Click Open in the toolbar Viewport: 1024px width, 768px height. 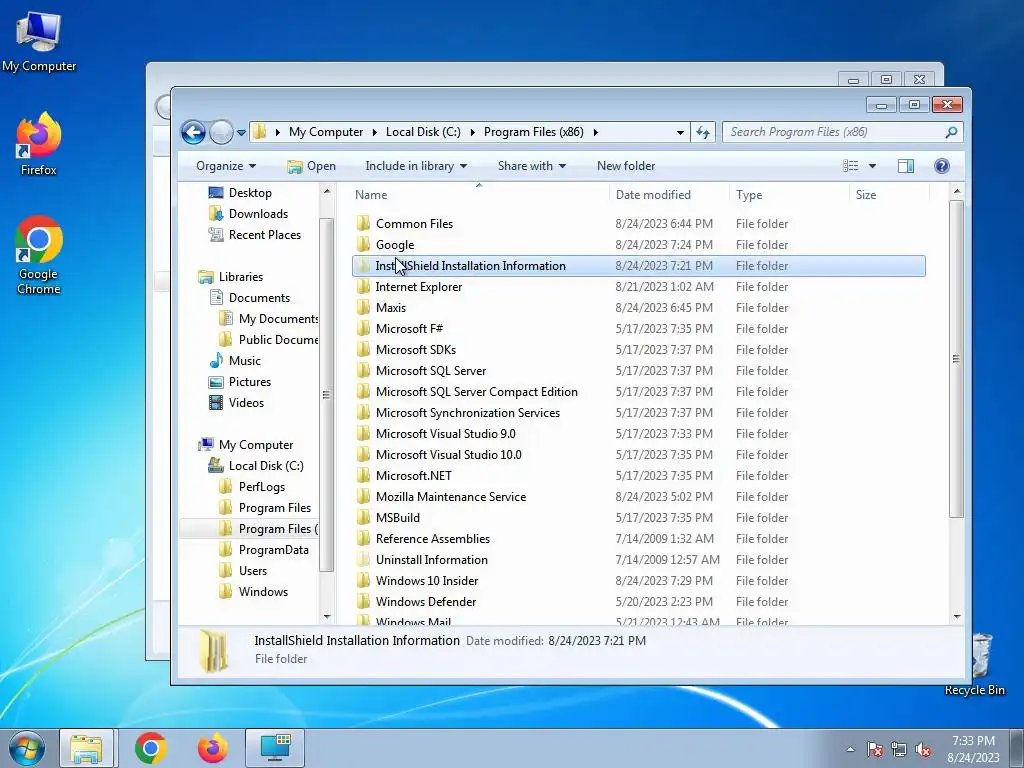[x=312, y=166]
